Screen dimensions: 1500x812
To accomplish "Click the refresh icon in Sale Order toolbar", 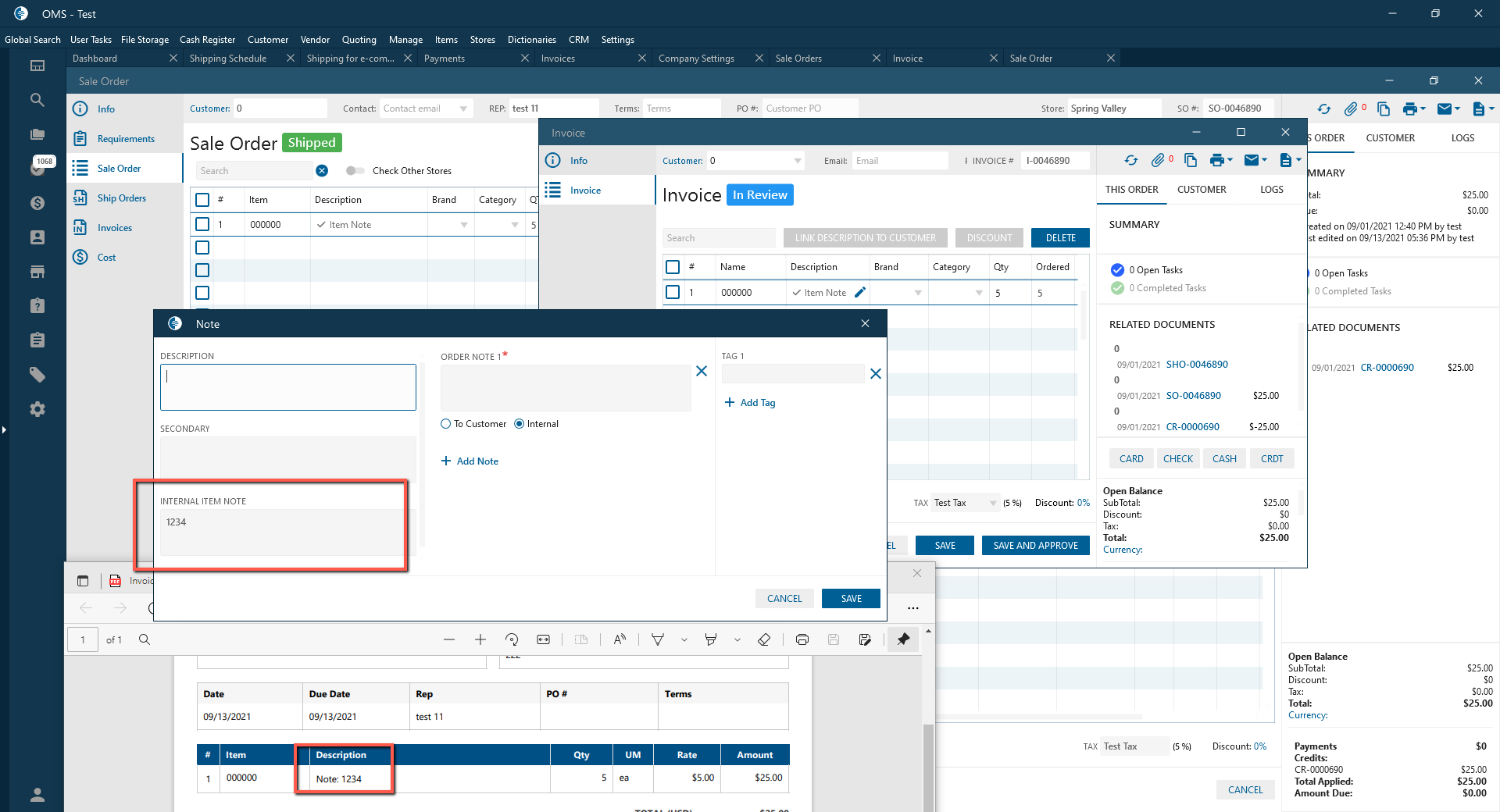I will pyautogui.click(x=1323, y=109).
